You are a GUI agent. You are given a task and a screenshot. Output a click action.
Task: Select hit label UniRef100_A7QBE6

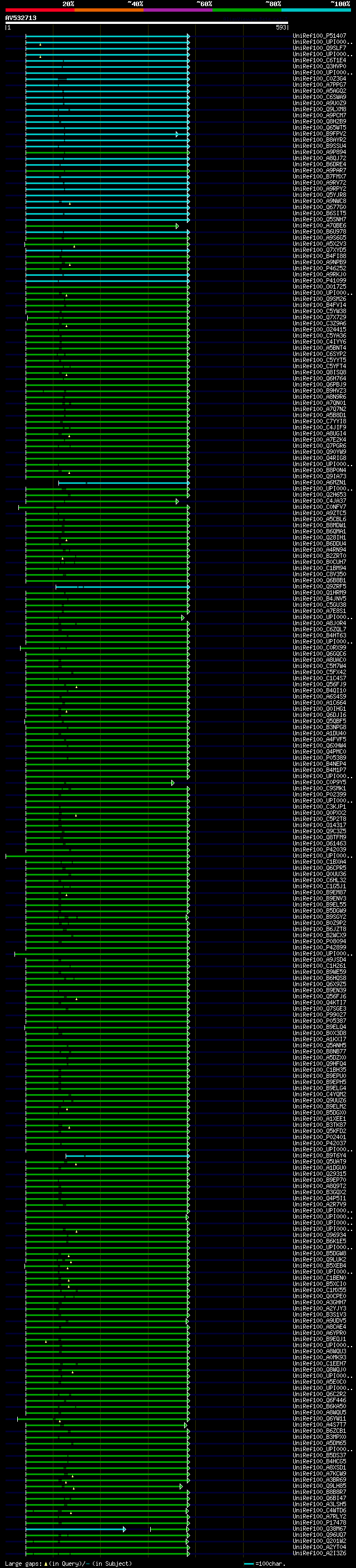(x=319, y=225)
